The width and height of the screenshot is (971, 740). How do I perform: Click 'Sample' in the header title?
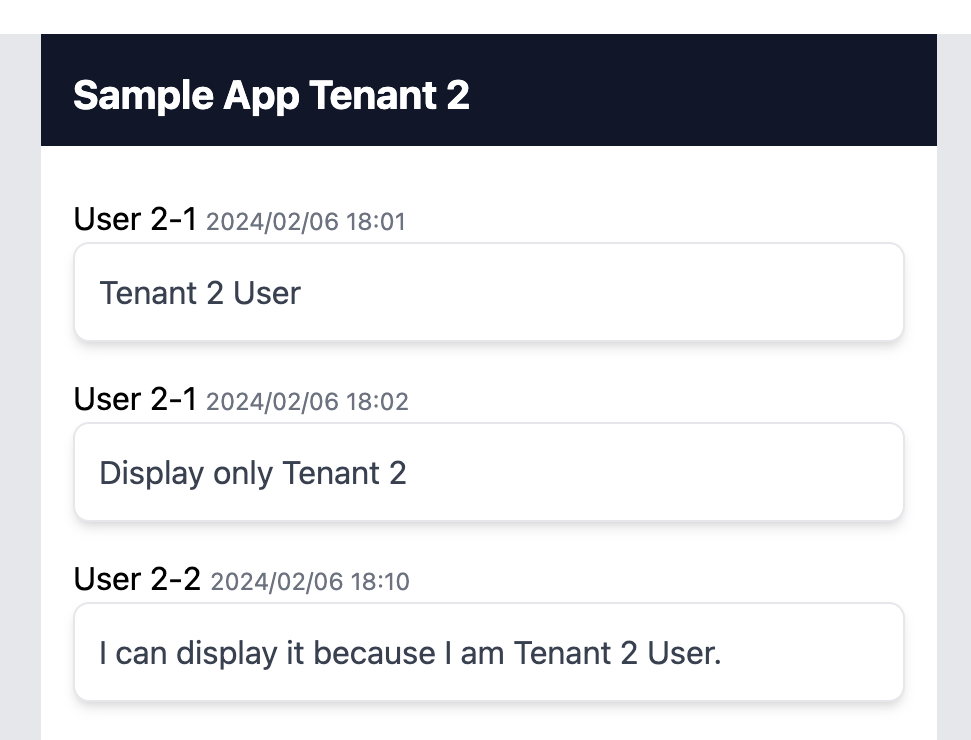tap(144, 97)
